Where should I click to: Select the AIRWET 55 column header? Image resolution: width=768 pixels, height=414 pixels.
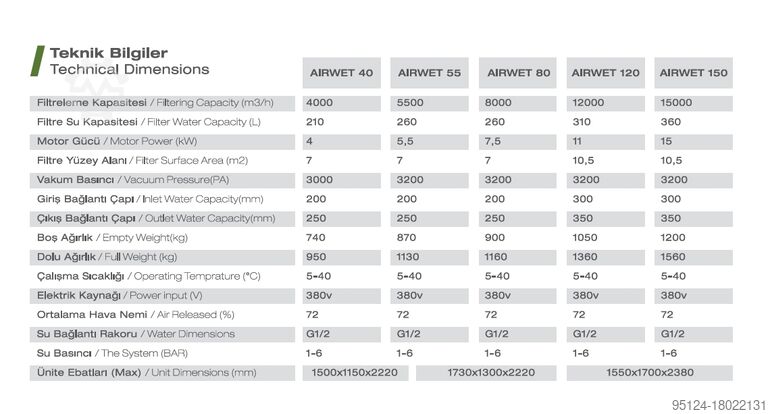[429, 73]
